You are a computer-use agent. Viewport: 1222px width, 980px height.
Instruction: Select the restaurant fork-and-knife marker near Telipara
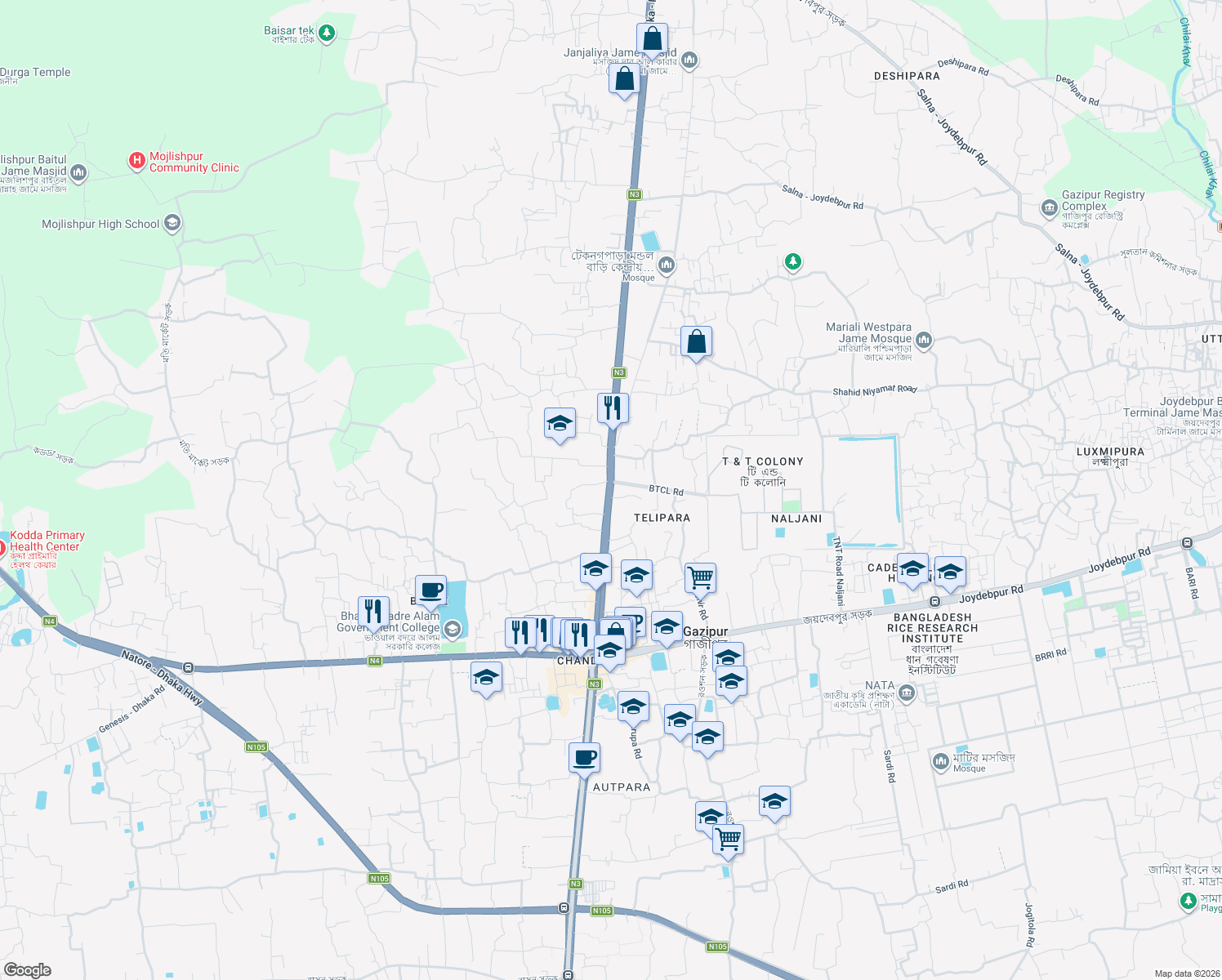tap(613, 407)
